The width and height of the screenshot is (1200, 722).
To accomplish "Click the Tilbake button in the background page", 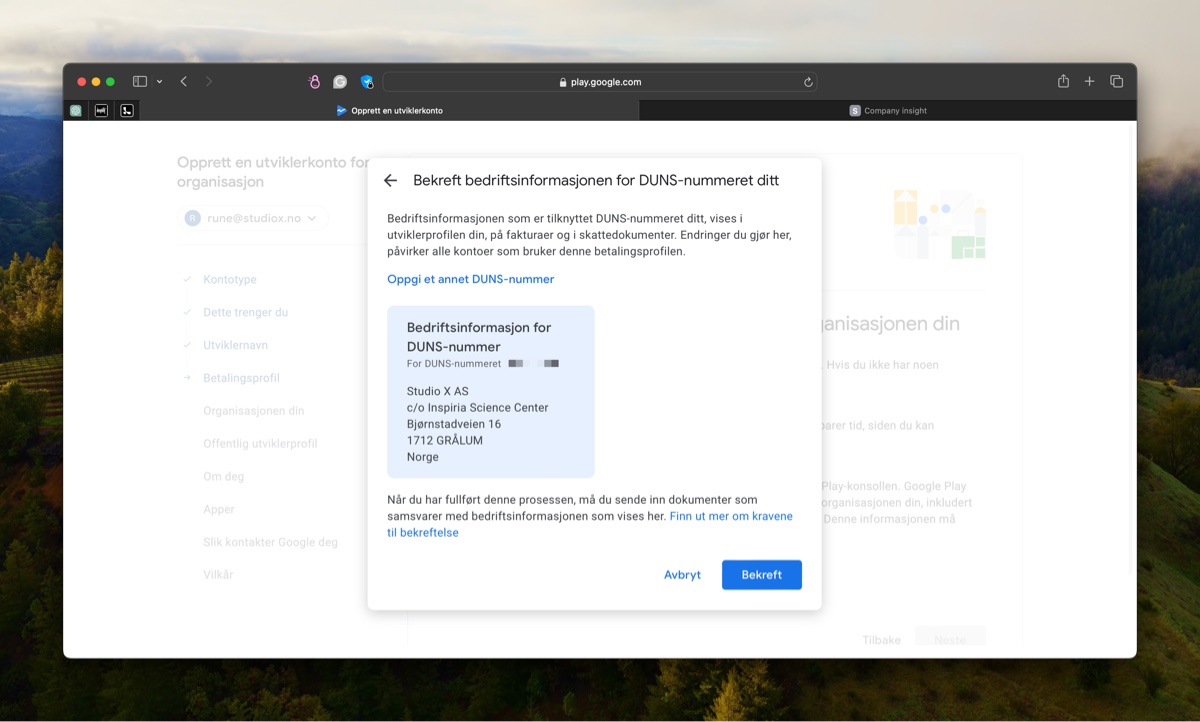I will coord(881,640).
